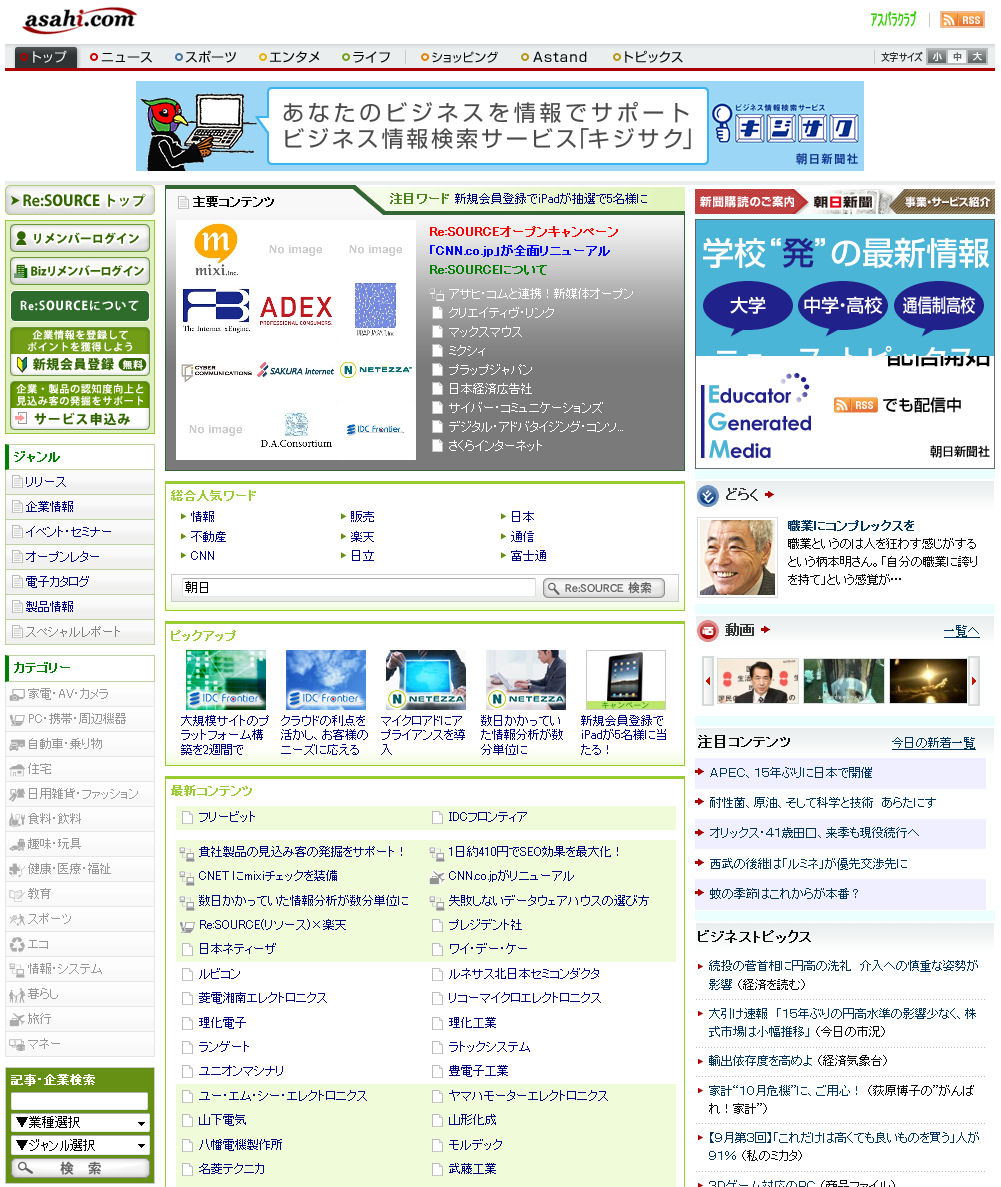
Task: Select 電子カタログ genre
Action: click(x=80, y=581)
